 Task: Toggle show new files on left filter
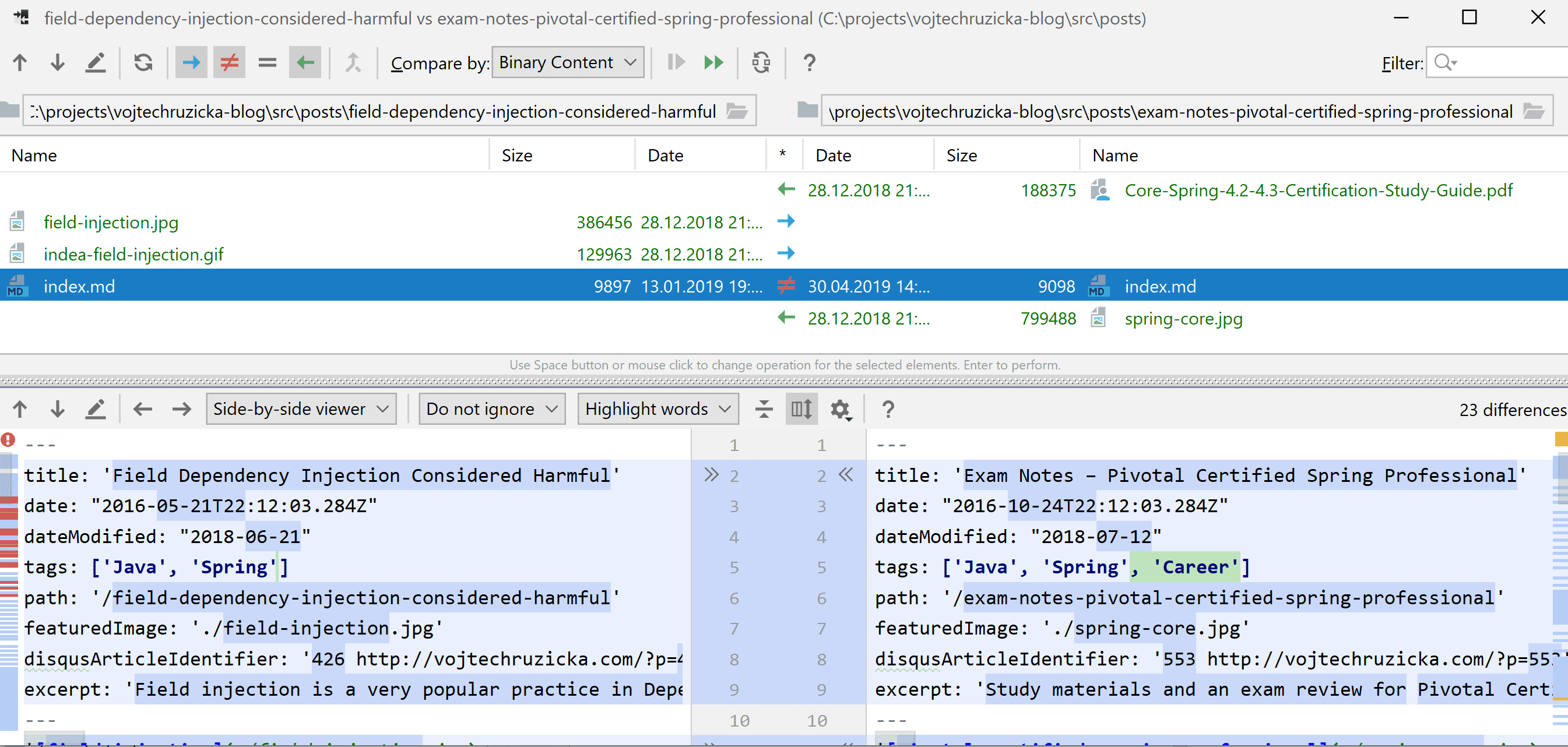tap(191, 63)
